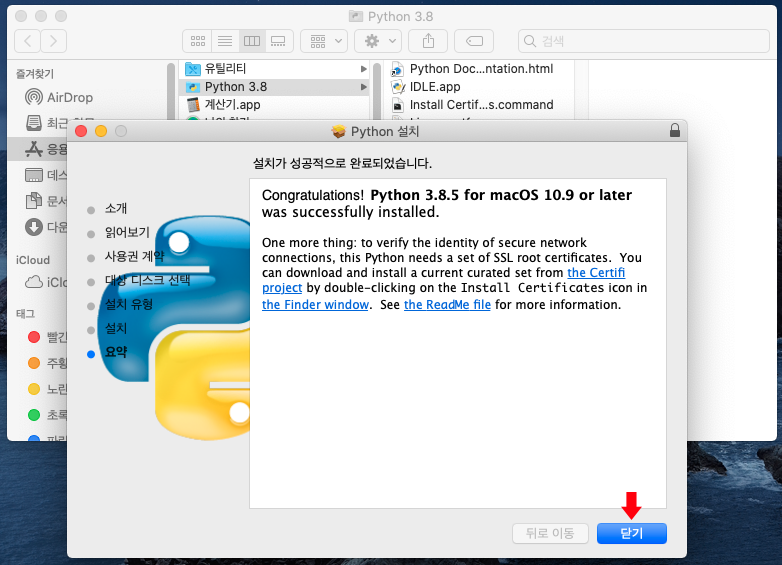Open the Finder group-by dropdown
This screenshot has width=782, height=565.
[324, 41]
